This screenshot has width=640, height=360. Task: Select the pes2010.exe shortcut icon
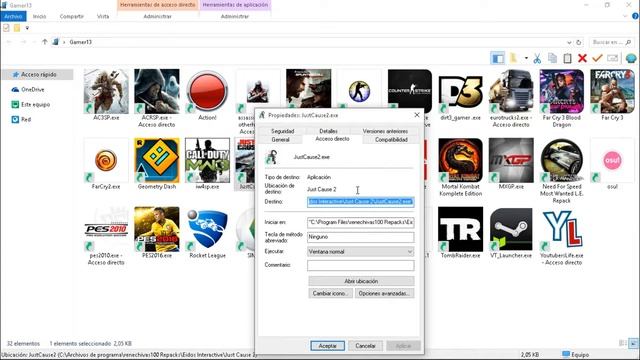click(106, 229)
